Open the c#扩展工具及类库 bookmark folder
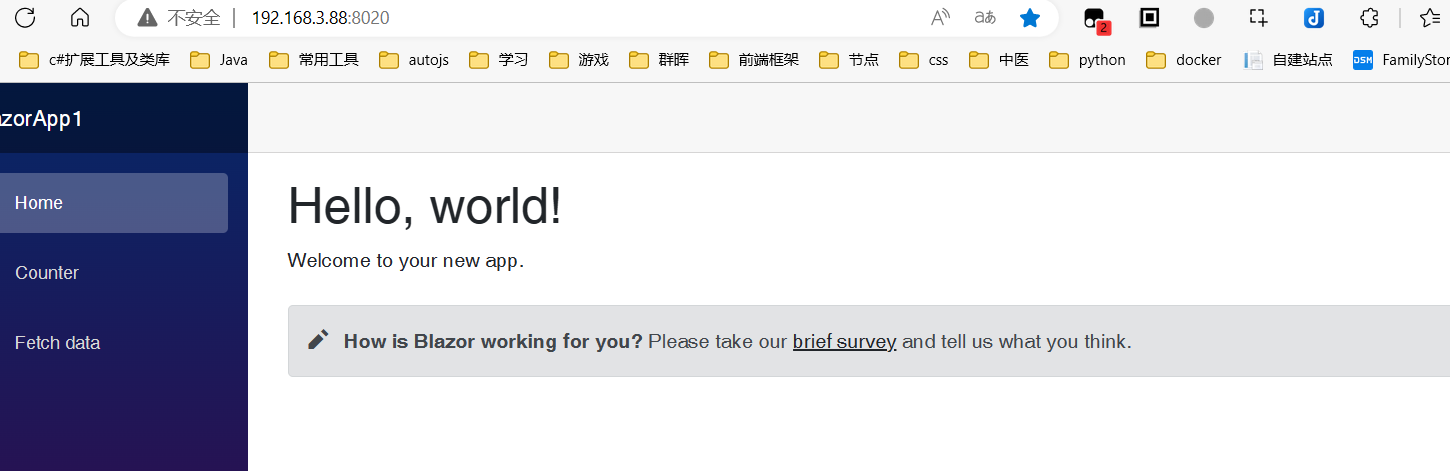1450x471 pixels. click(x=95, y=60)
